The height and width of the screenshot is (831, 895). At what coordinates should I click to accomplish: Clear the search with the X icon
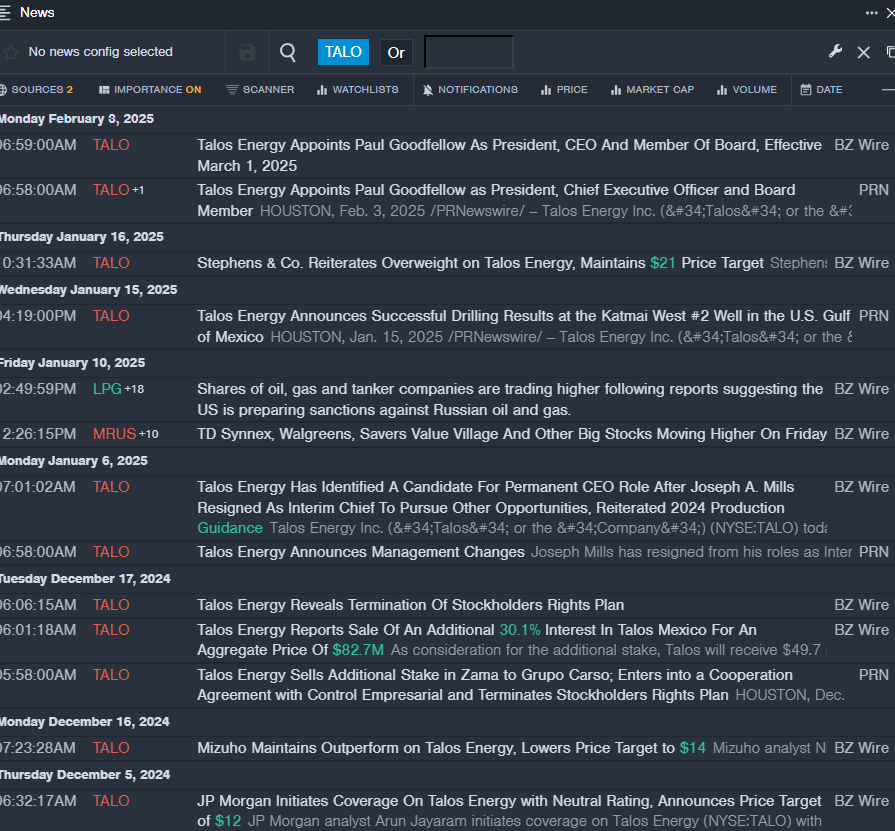click(863, 52)
